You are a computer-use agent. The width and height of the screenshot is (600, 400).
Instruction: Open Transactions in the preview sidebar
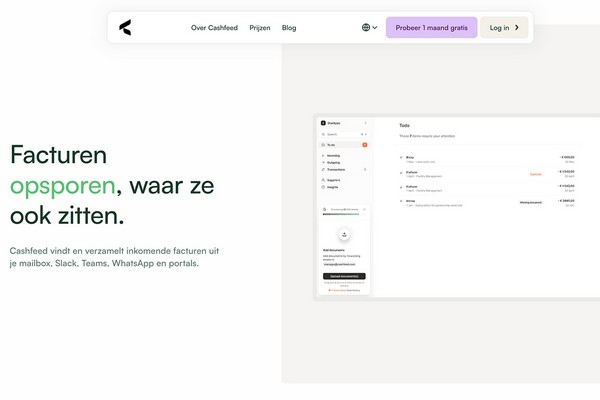(334, 170)
